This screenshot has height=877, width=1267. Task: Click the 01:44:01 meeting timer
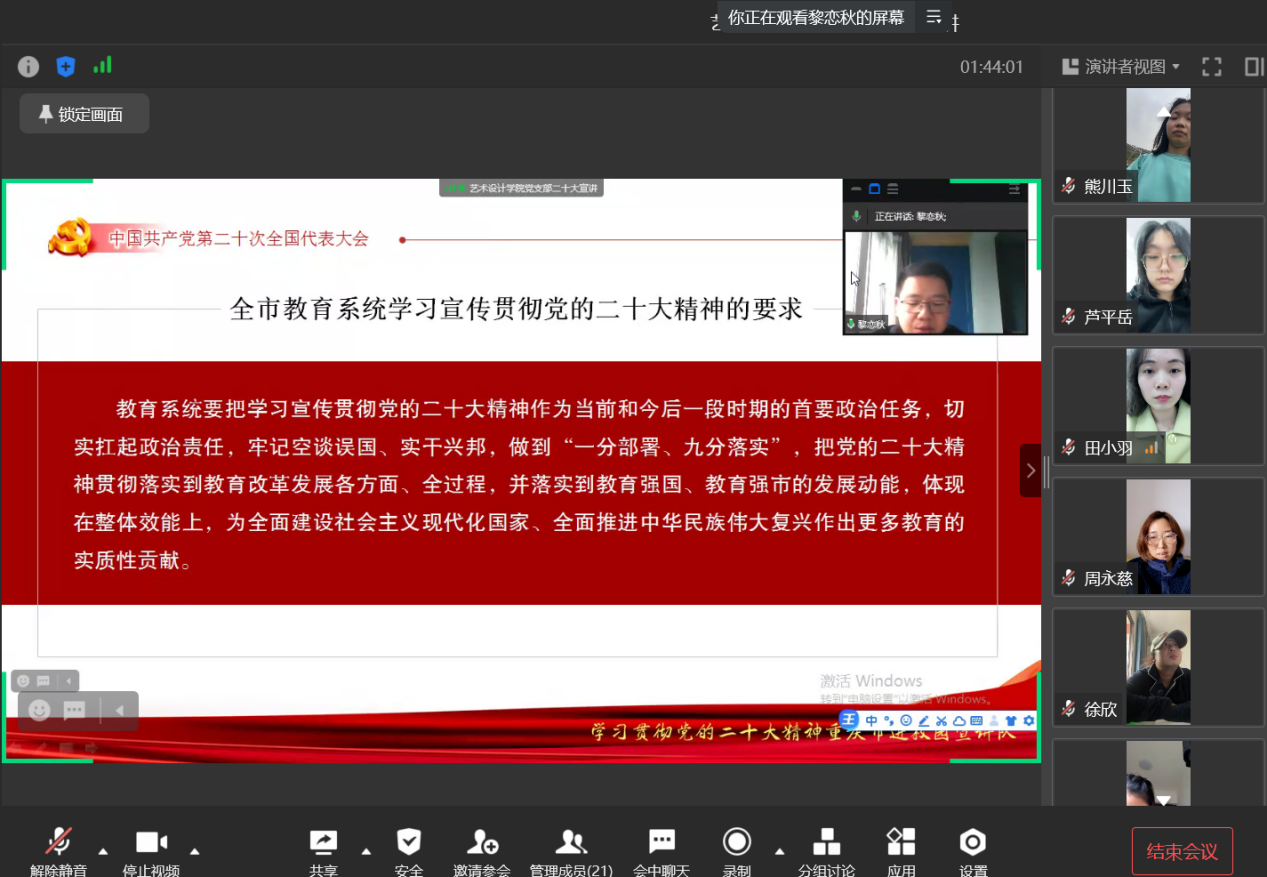tap(992, 67)
